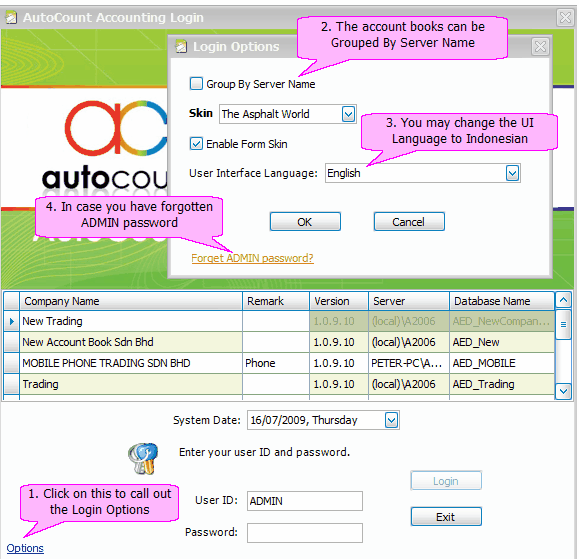Click the Options link
579x559 pixels.
[x=25, y=548]
